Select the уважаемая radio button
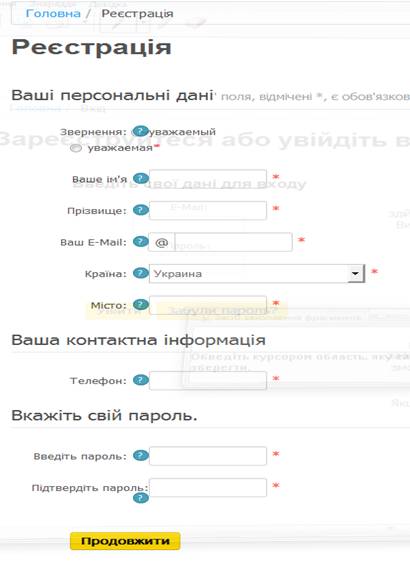 coord(76,148)
